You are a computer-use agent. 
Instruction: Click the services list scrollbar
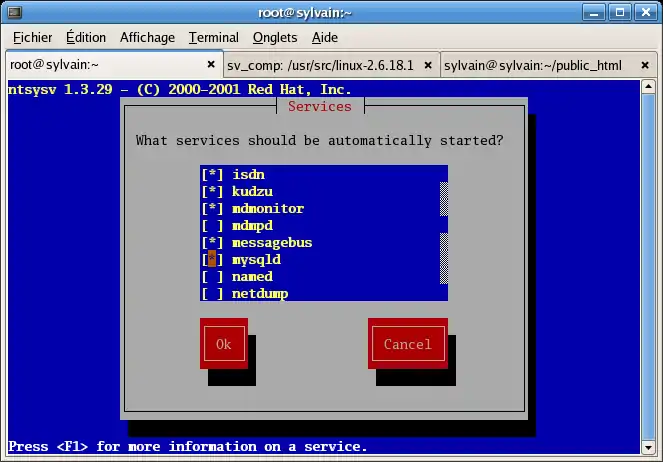pos(443,234)
